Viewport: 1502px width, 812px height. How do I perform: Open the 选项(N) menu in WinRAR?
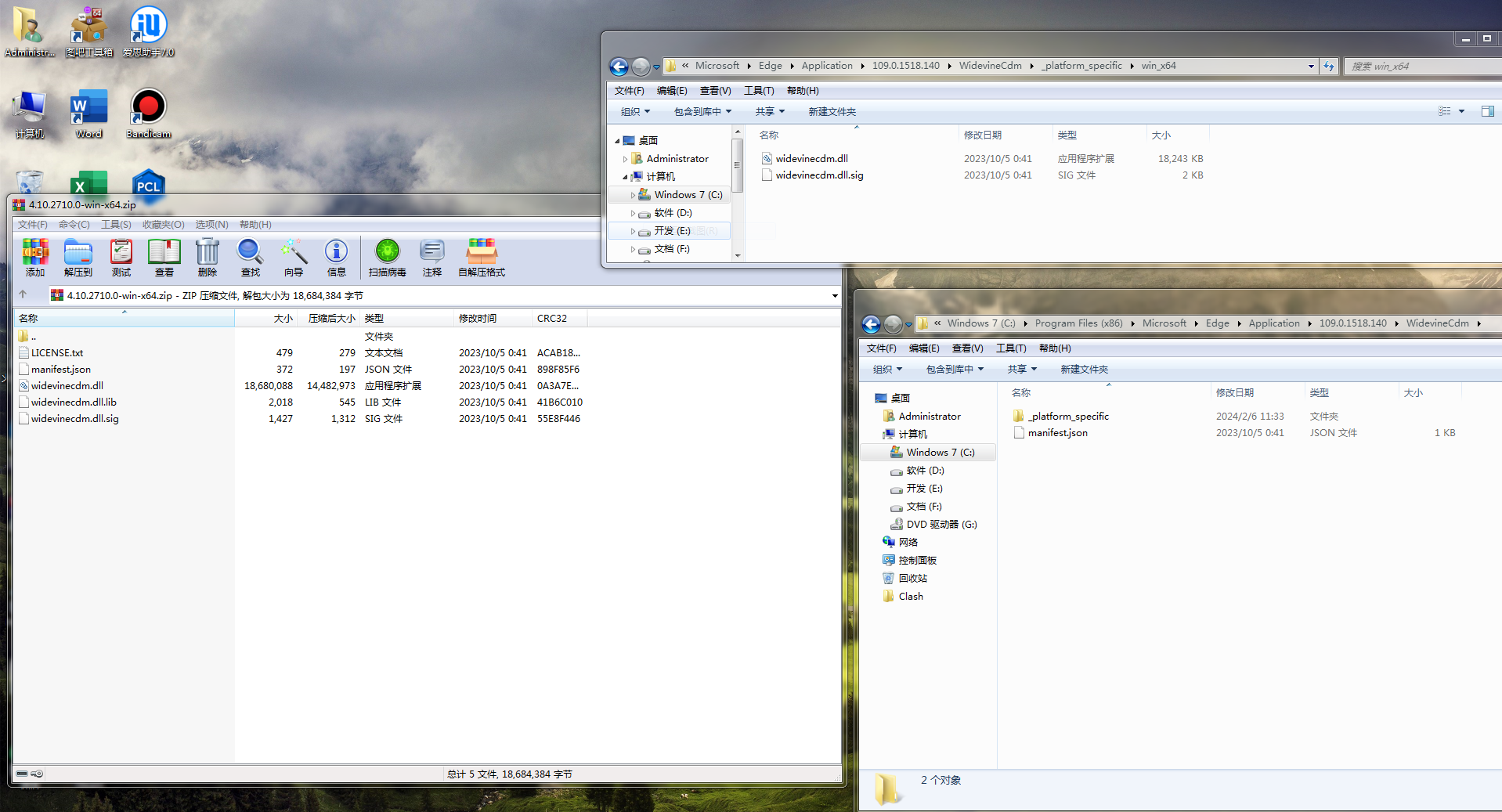coord(211,225)
